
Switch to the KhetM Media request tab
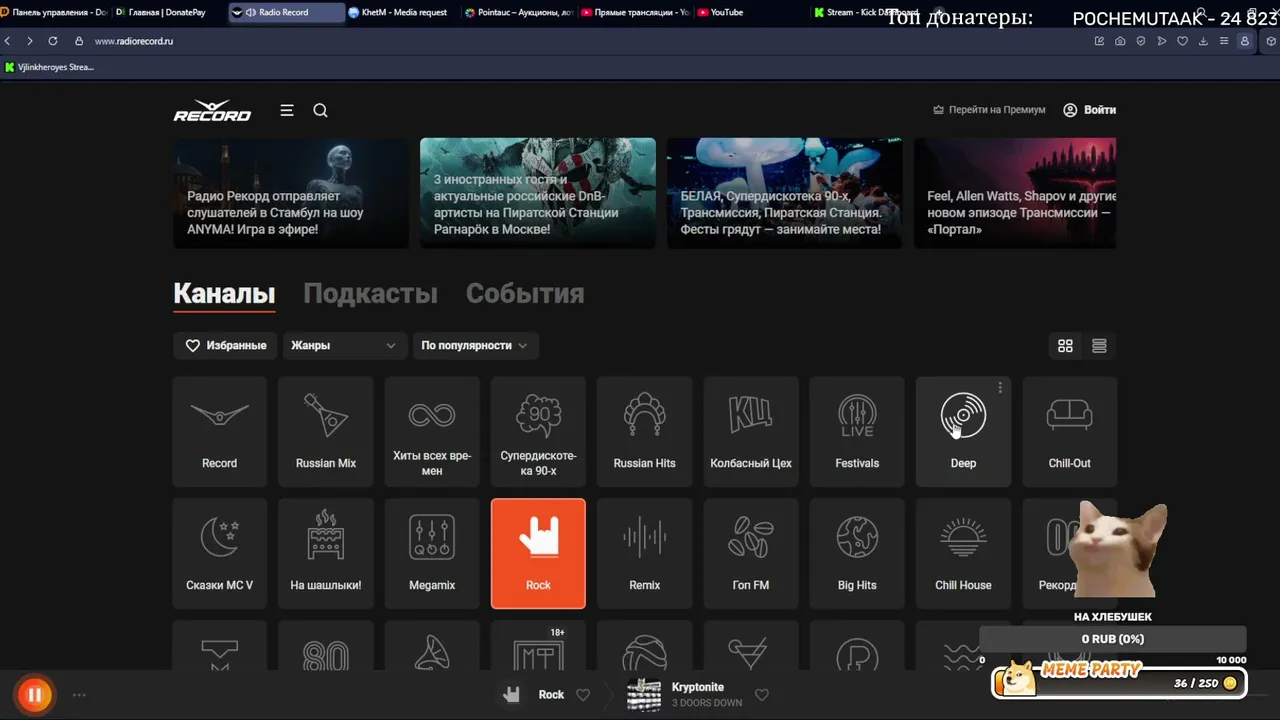coord(402,12)
